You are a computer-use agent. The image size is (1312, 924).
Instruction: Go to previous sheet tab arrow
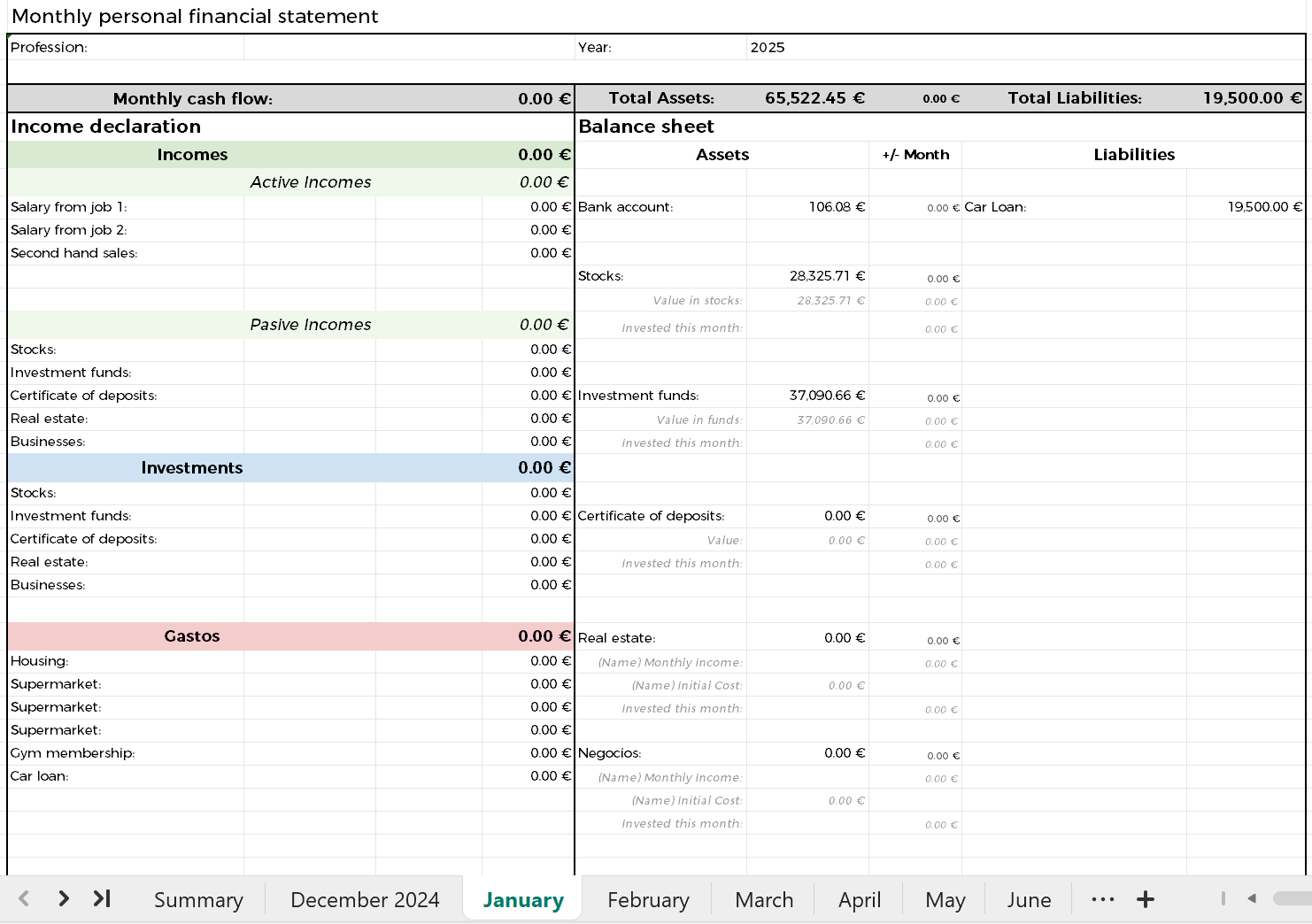tap(24, 899)
